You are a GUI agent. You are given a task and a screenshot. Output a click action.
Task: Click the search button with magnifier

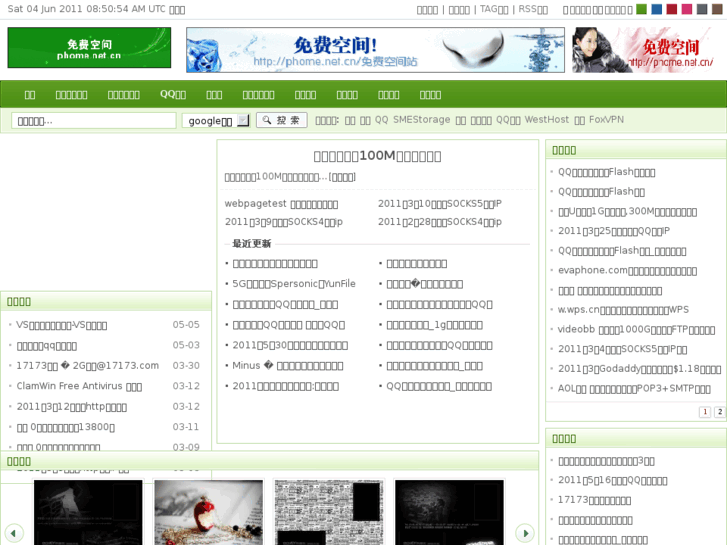(x=281, y=120)
